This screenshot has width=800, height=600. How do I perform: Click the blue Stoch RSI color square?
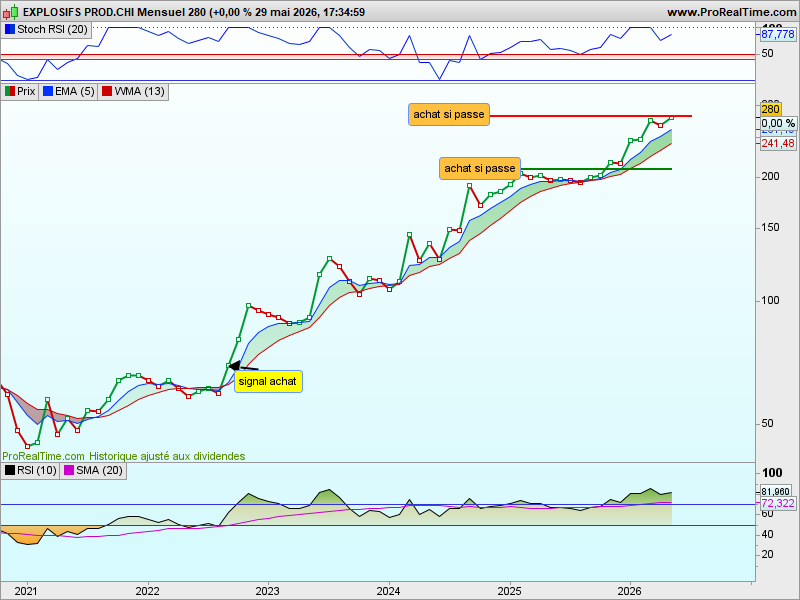[x=10, y=29]
